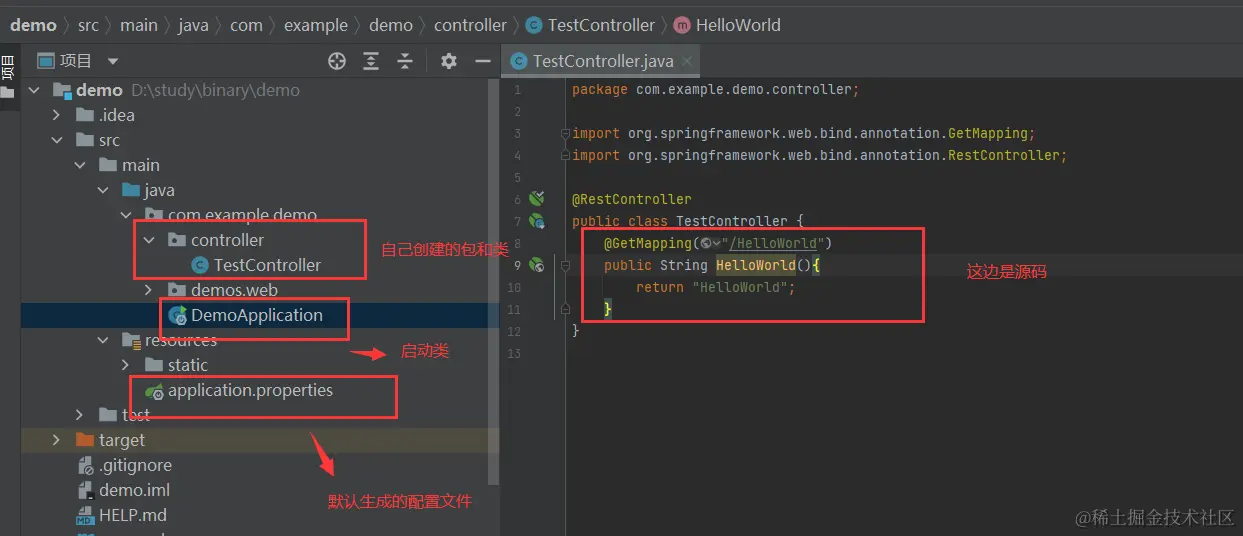Screen dimensions: 1243x536
Task: Open the project view dropdown arrow
Action: pyautogui.click(x=113, y=61)
